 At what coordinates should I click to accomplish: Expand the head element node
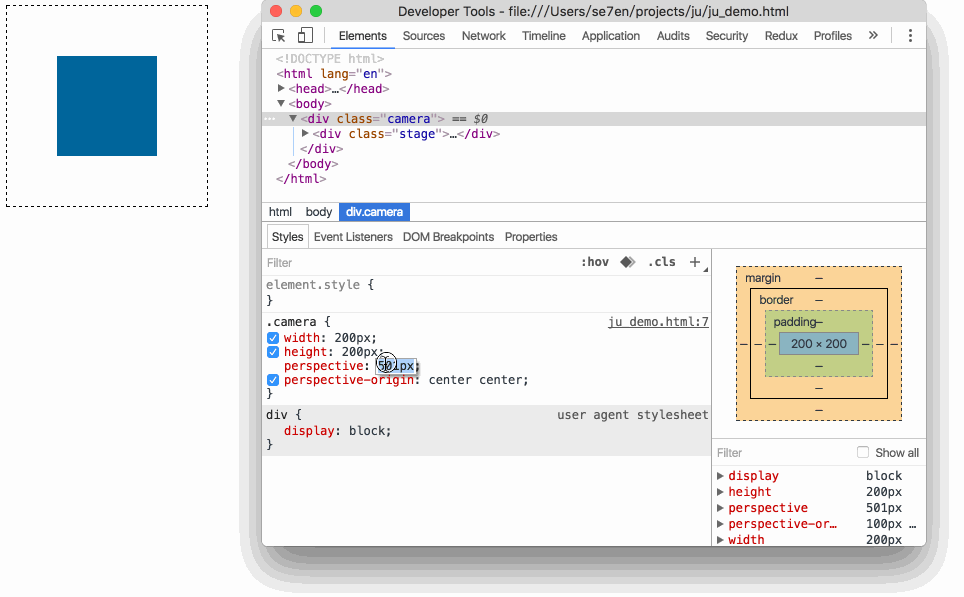[x=283, y=88]
